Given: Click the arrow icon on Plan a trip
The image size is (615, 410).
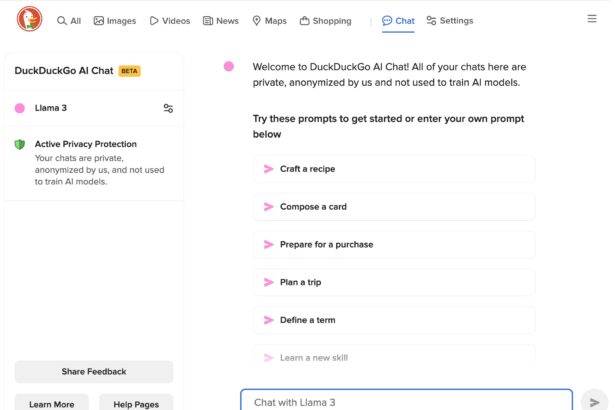Looking at the screenshot, I should (x=269, y=282).
